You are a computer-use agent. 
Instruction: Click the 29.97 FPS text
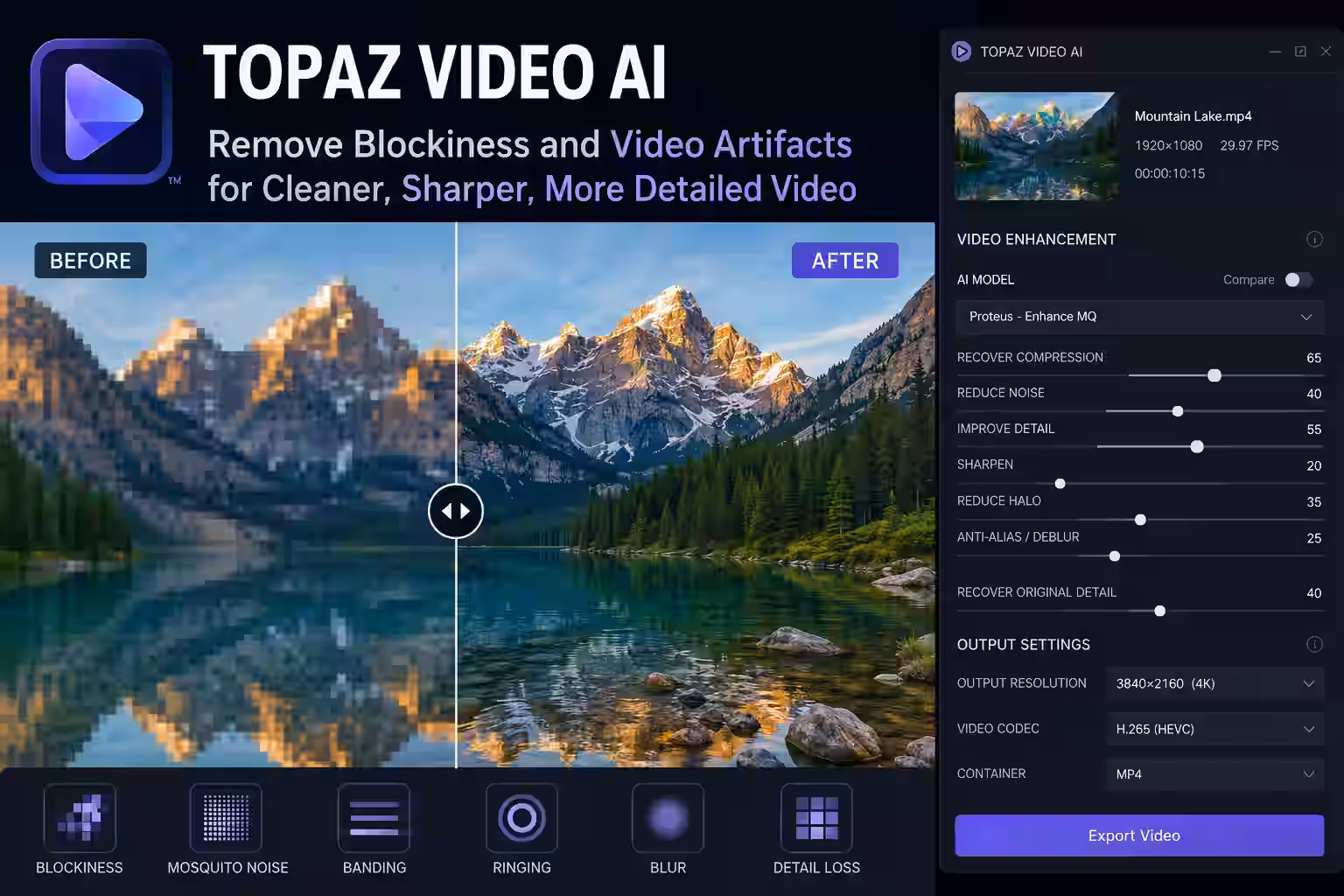click(1249, 145)
